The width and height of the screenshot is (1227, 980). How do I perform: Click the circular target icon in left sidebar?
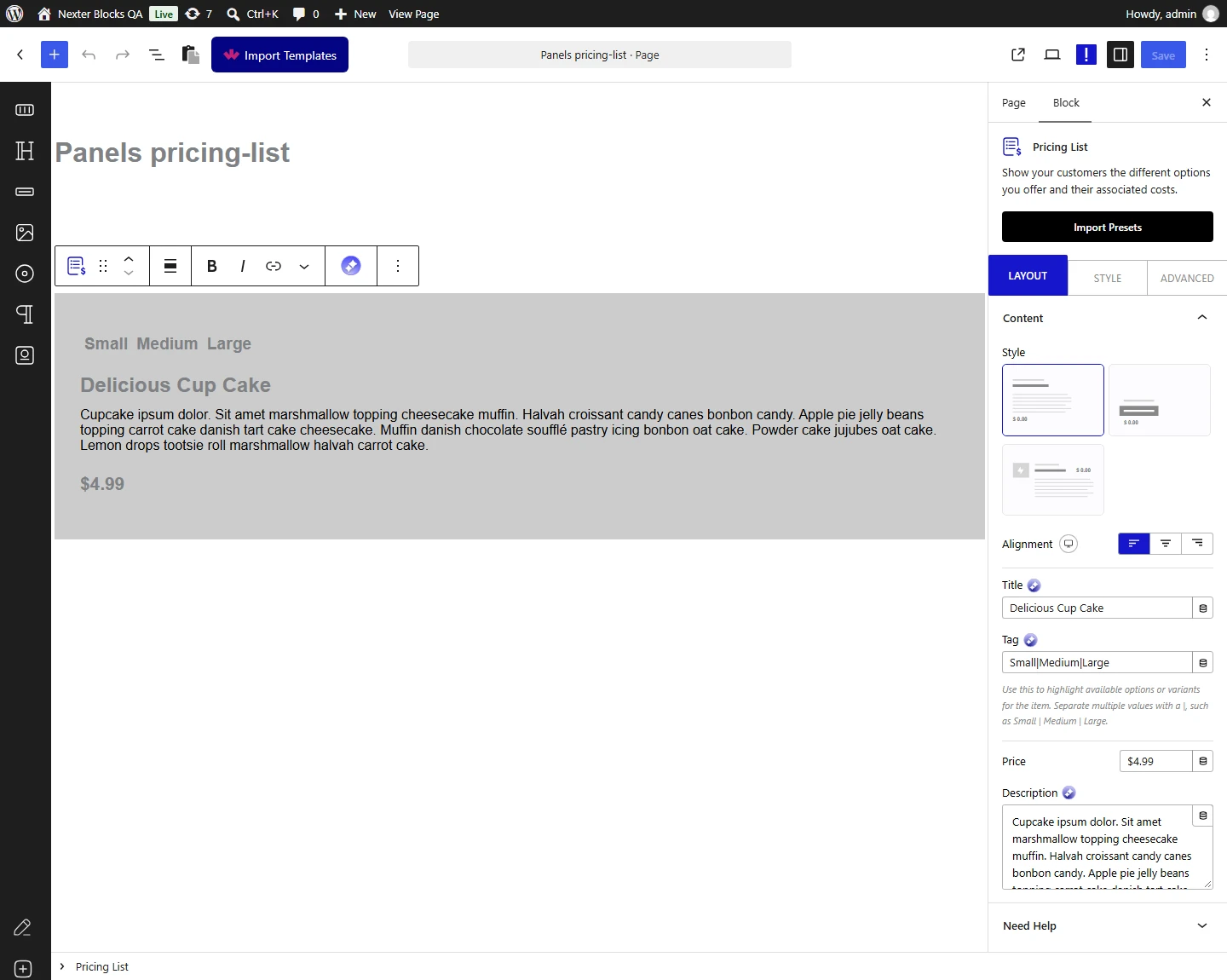click(x=25, y=274)
